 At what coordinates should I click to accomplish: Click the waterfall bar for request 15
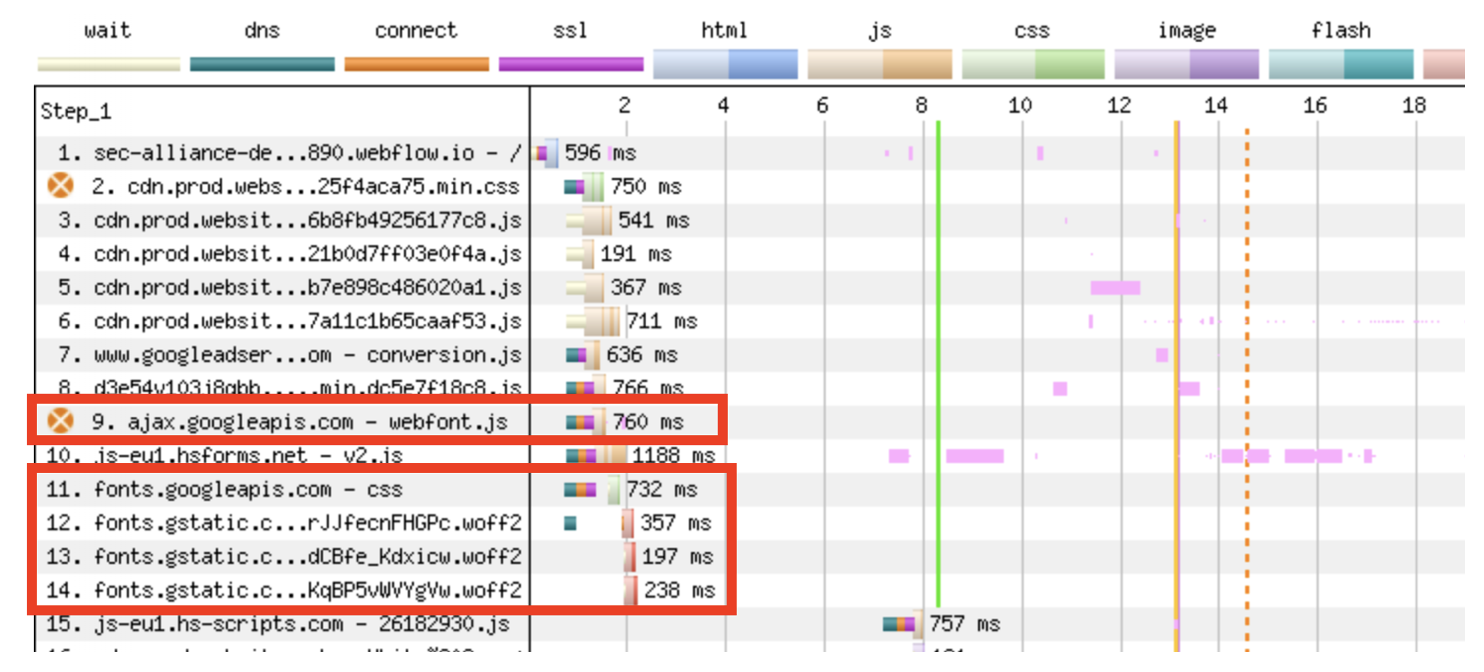point(903,624)
